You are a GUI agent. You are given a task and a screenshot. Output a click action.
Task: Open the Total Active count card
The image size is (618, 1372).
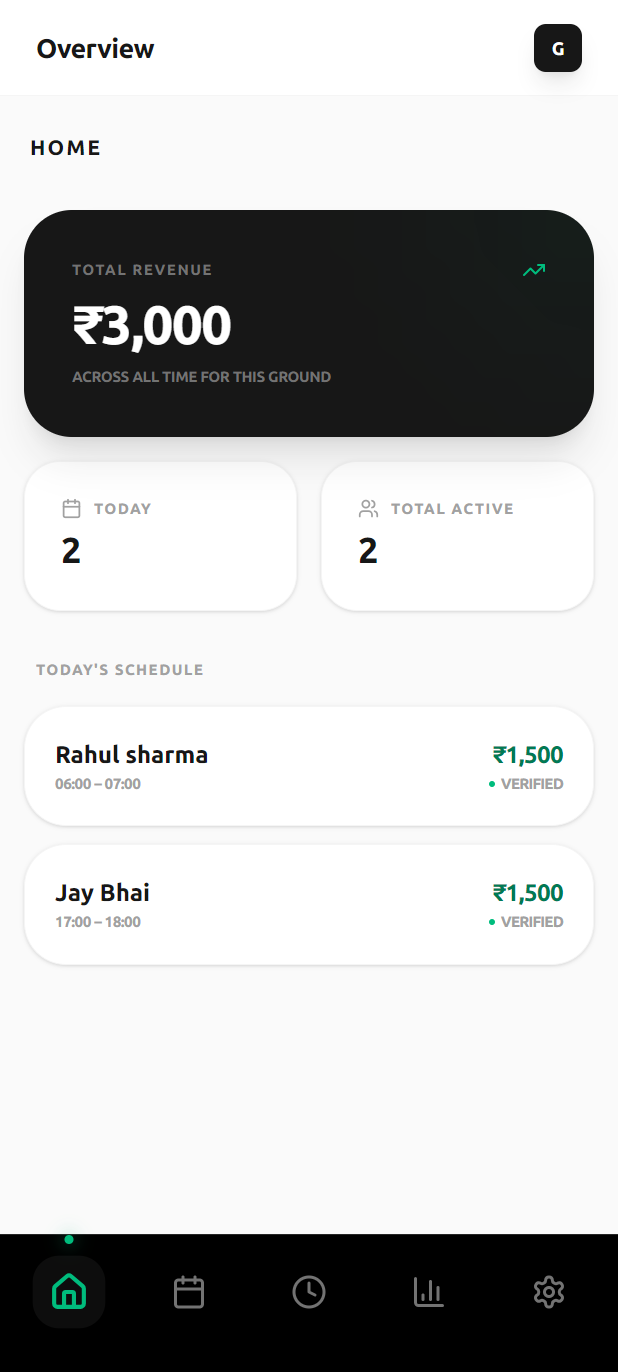point(457,536)
